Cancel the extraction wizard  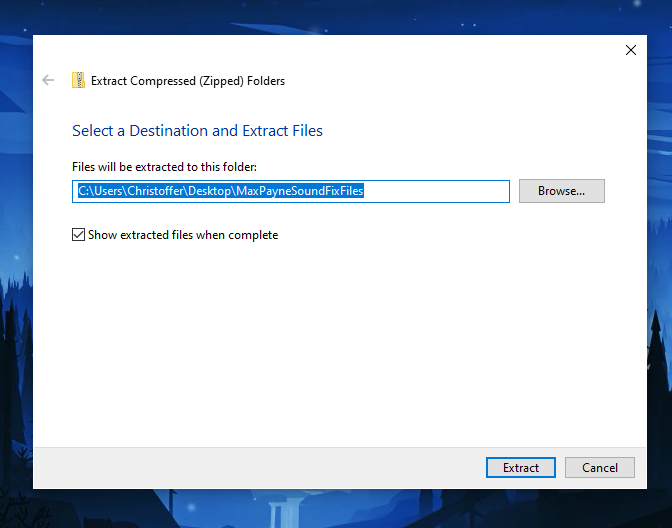click(599, 467)
